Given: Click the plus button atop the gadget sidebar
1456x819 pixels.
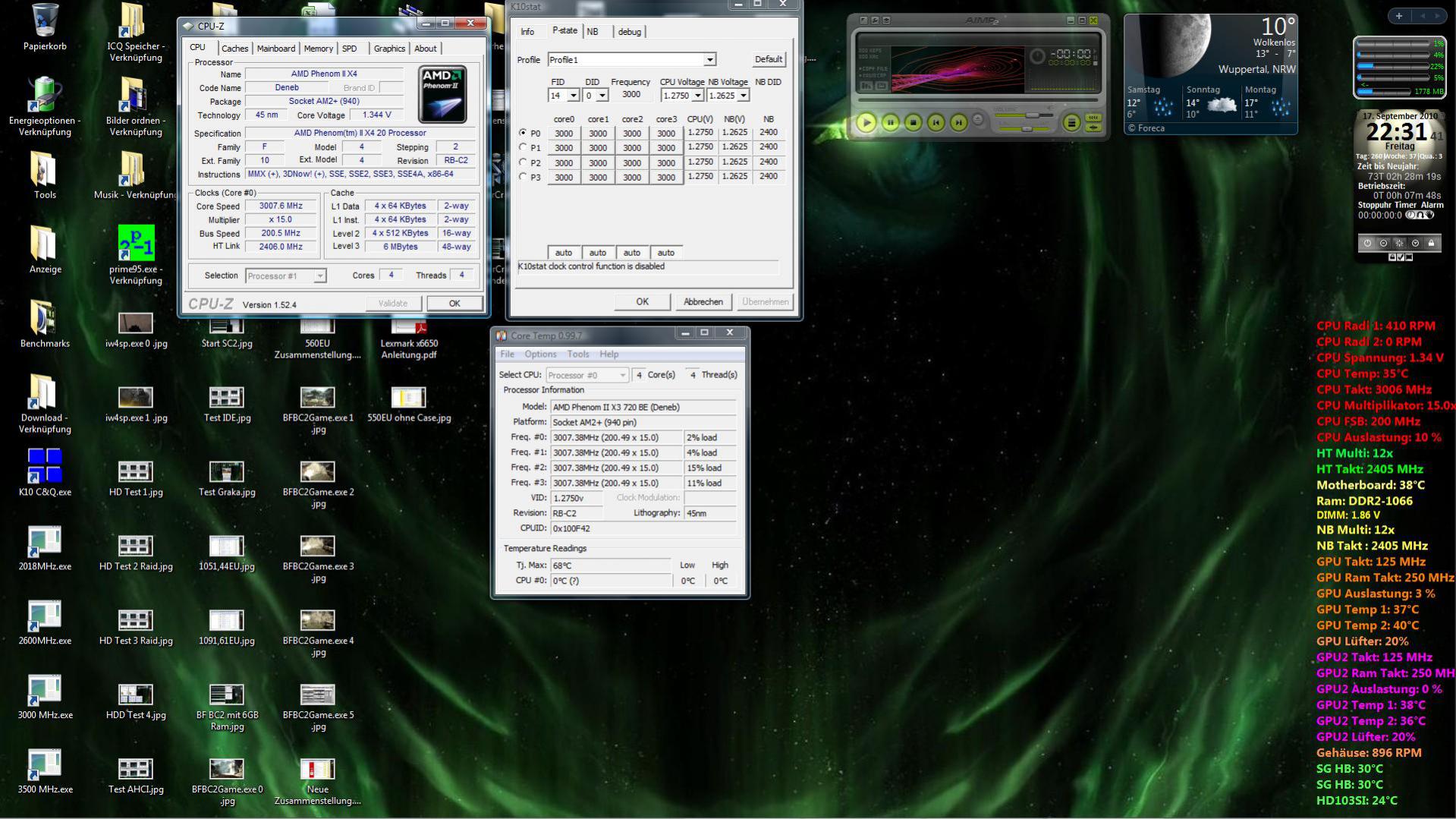Looking at the screenshot, I should point(1398,16).
